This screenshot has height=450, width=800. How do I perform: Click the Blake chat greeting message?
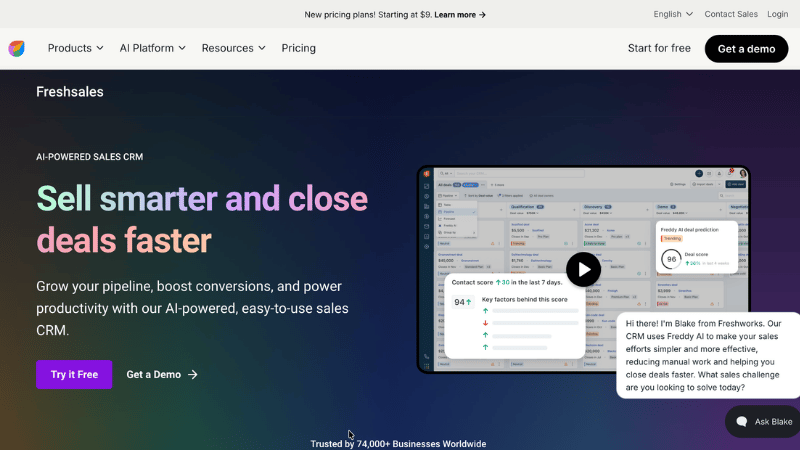[708, 355]
